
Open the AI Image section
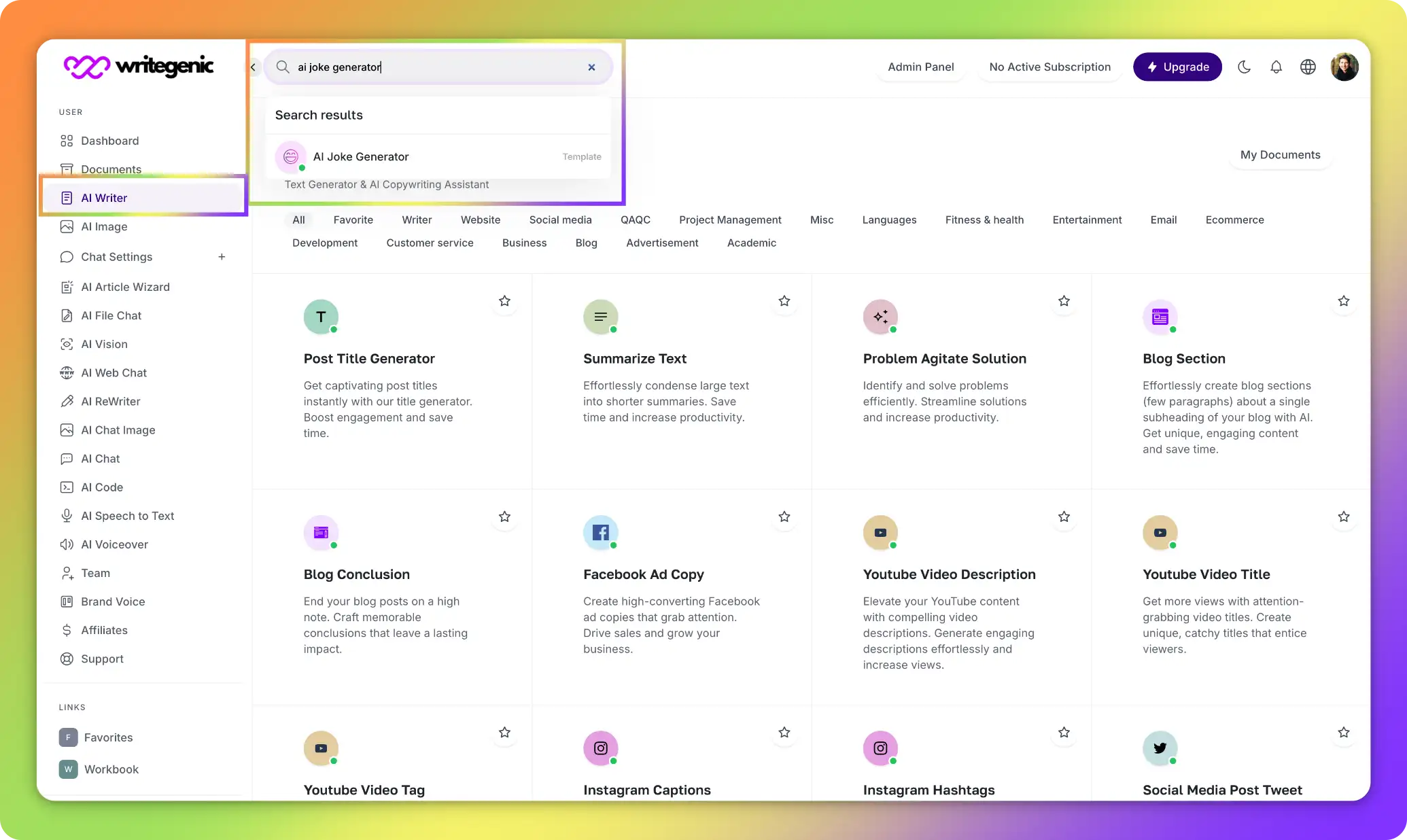[104, 226]
